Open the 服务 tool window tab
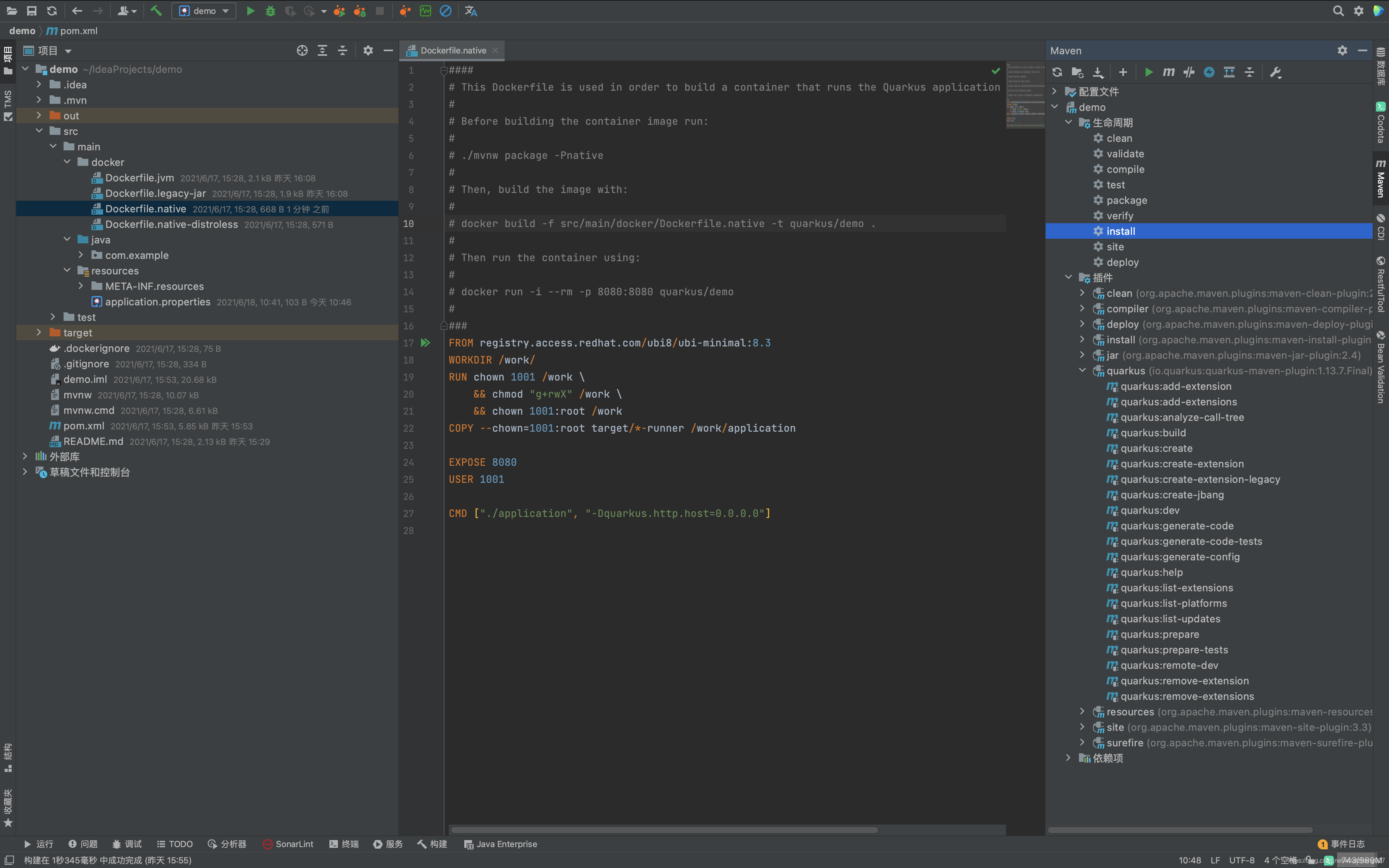The image size is (1389, 868). (x=388, y=844)
